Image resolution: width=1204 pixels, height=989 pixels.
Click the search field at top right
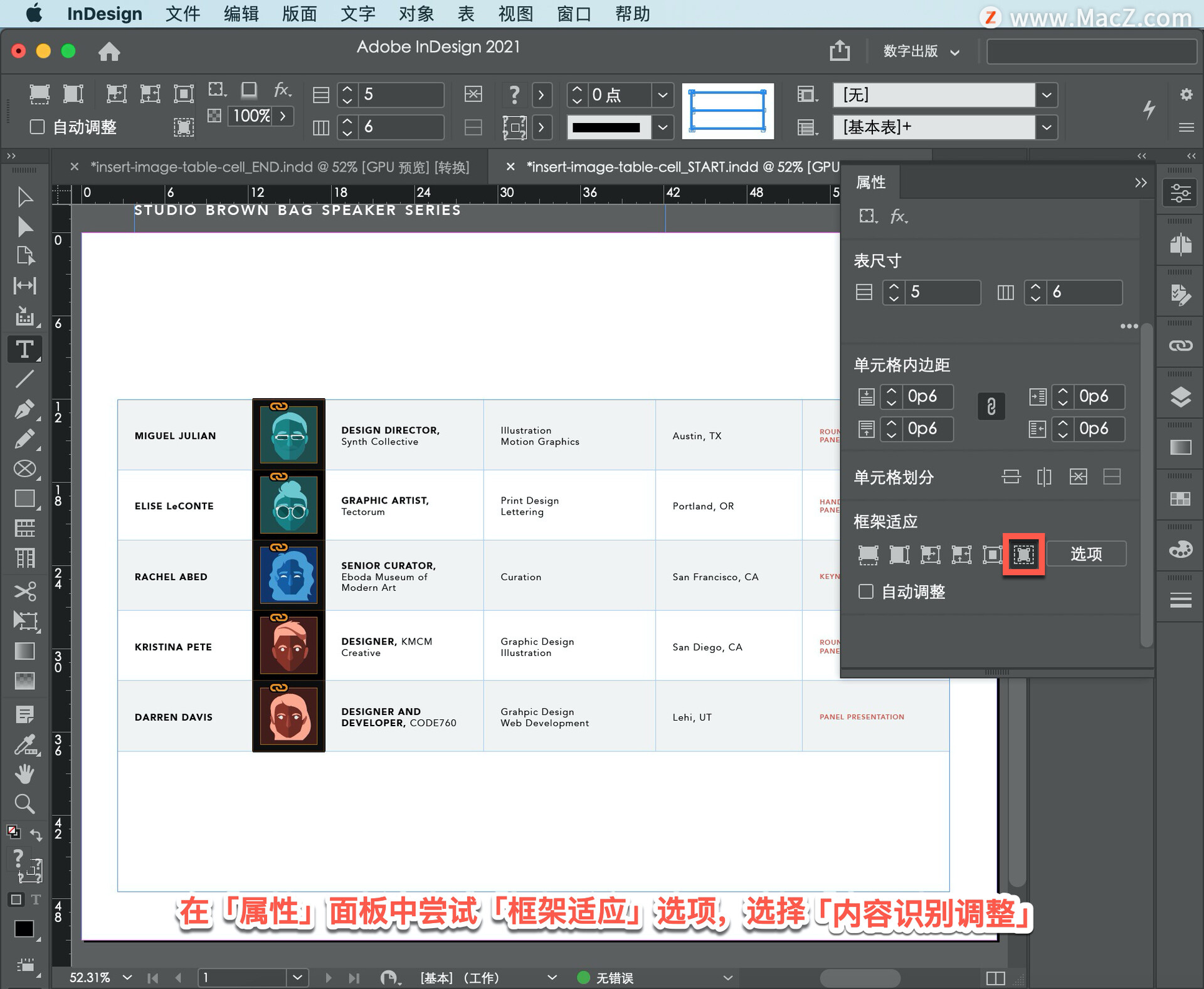(x=1091, y=51)
